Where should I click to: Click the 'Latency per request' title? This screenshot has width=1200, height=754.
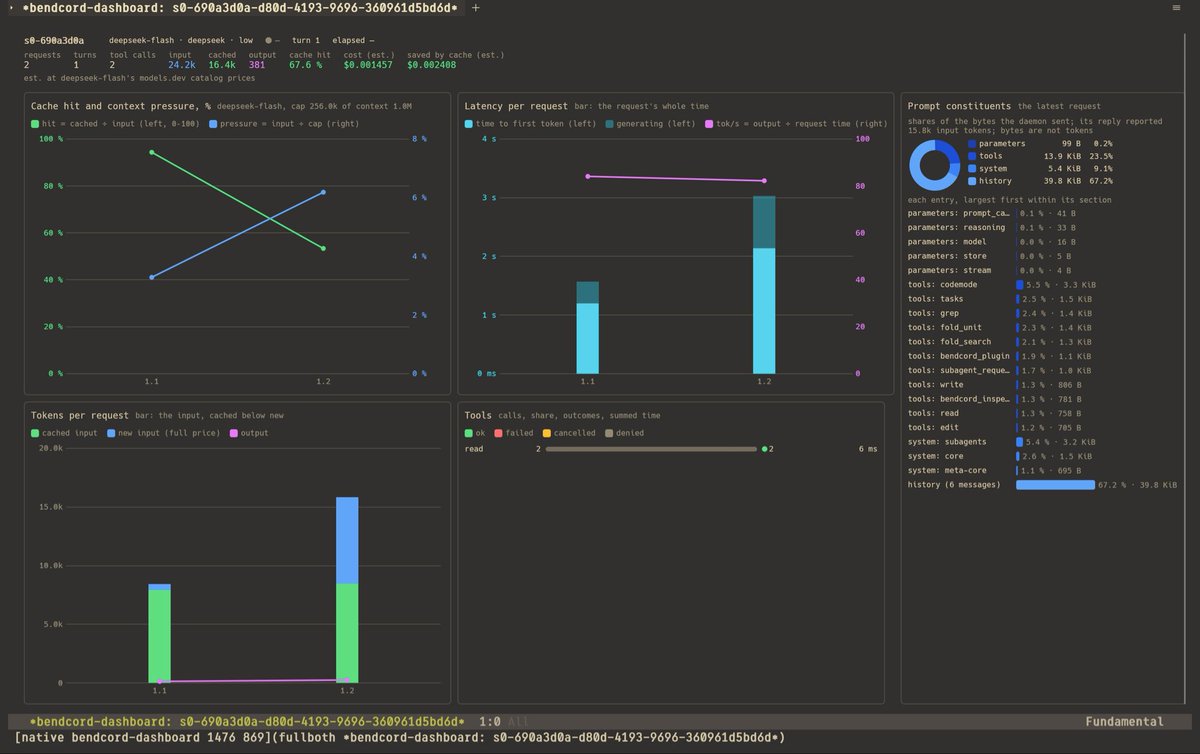click(x=516, y=105)
